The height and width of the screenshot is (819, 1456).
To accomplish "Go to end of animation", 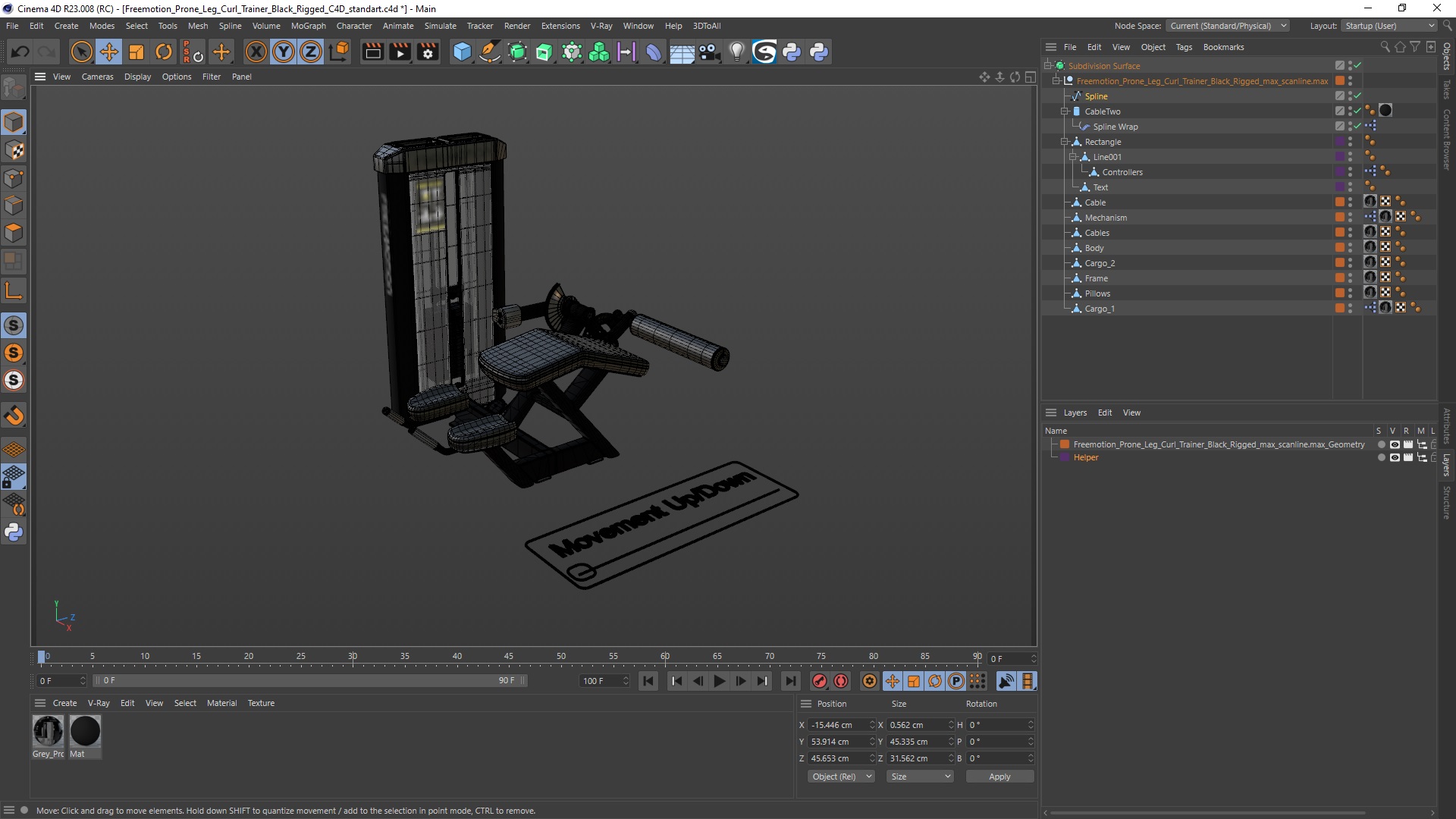I will pos(790,681).
